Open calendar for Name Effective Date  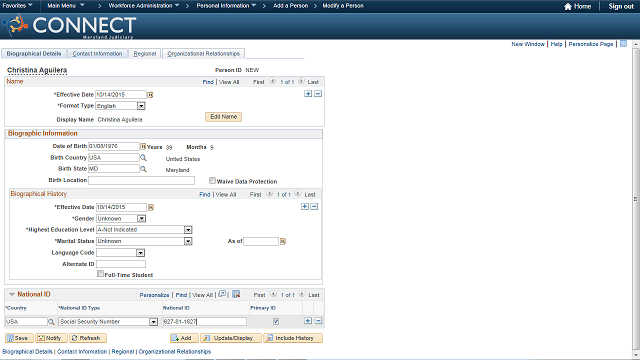[x=150, y=95]
